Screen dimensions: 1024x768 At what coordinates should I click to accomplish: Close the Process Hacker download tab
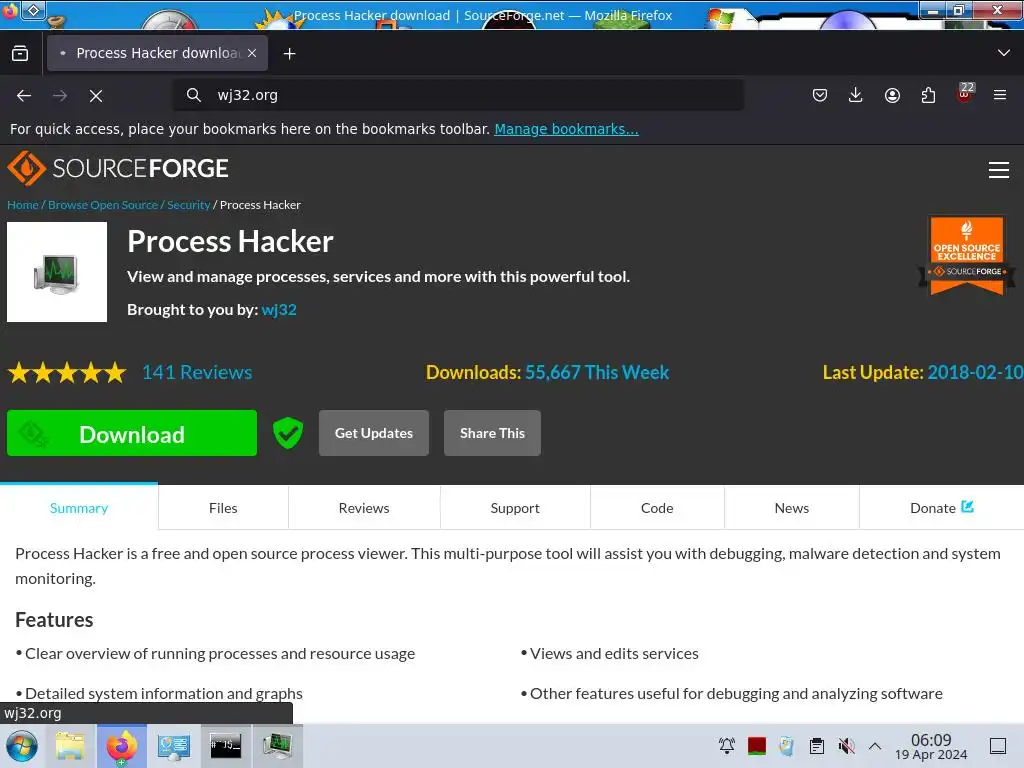tap(252, 53)
